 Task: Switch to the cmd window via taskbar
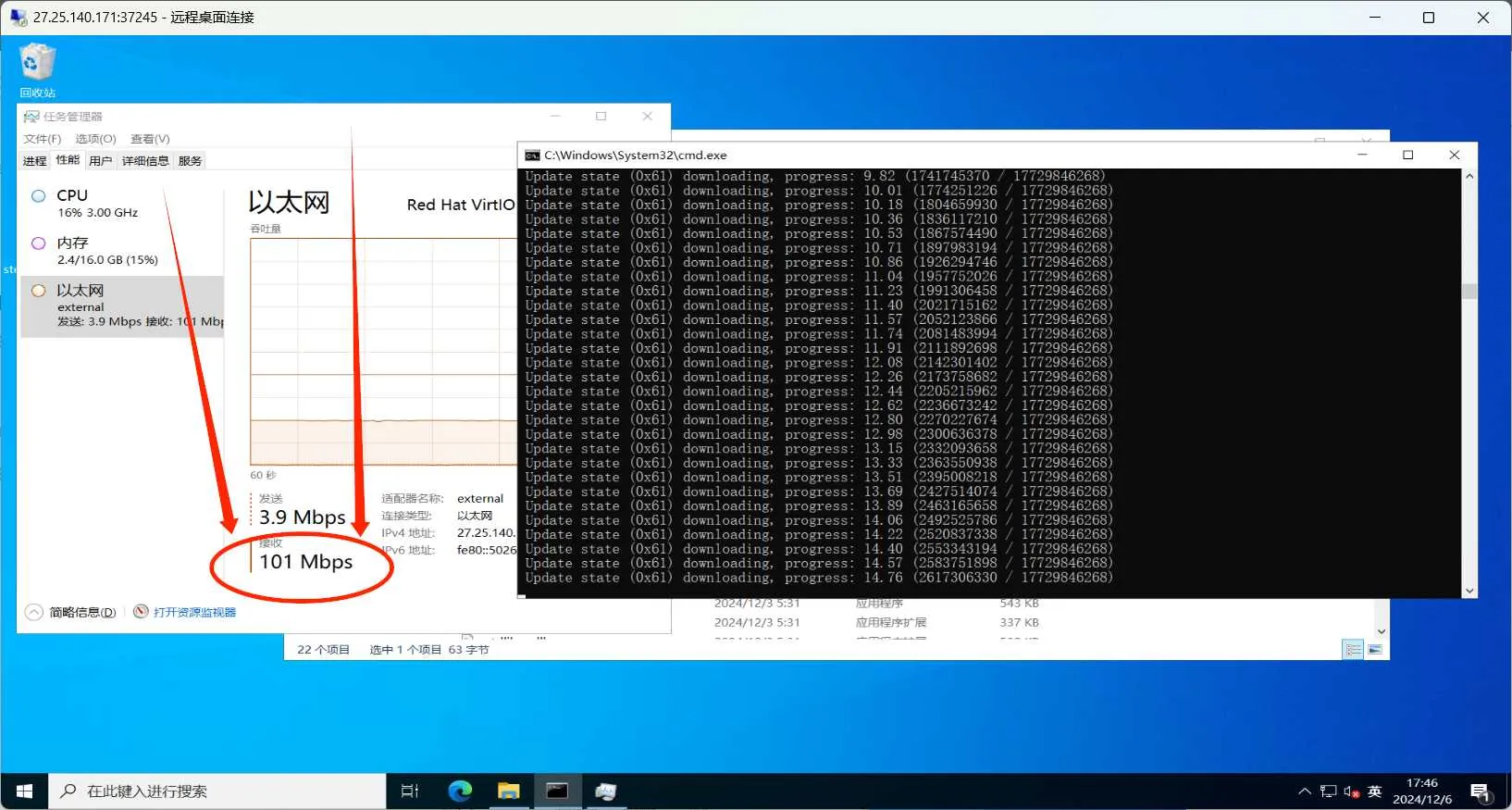[557, 791]
